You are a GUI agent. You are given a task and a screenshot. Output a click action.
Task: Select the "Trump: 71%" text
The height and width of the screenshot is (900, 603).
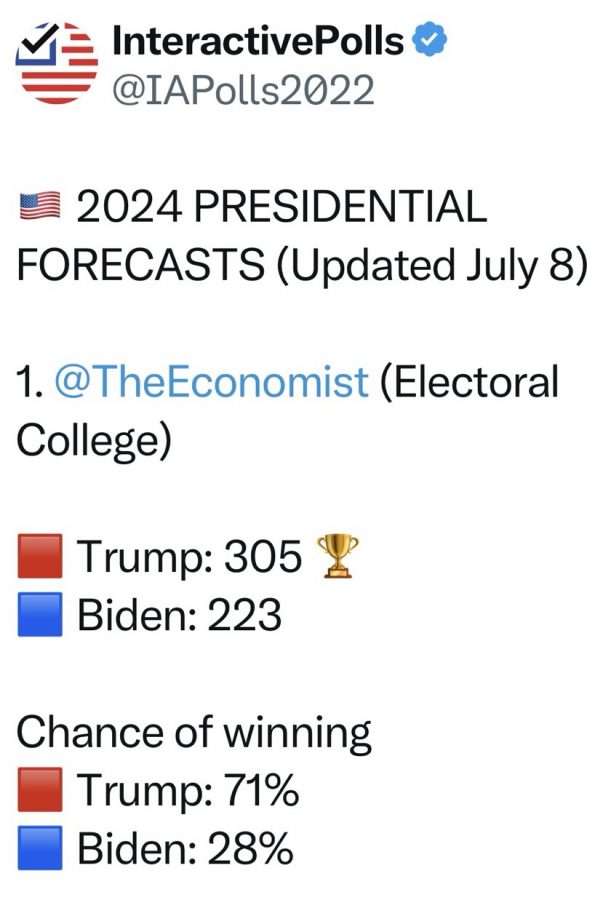pyautogui.click(x=187, y=793)
